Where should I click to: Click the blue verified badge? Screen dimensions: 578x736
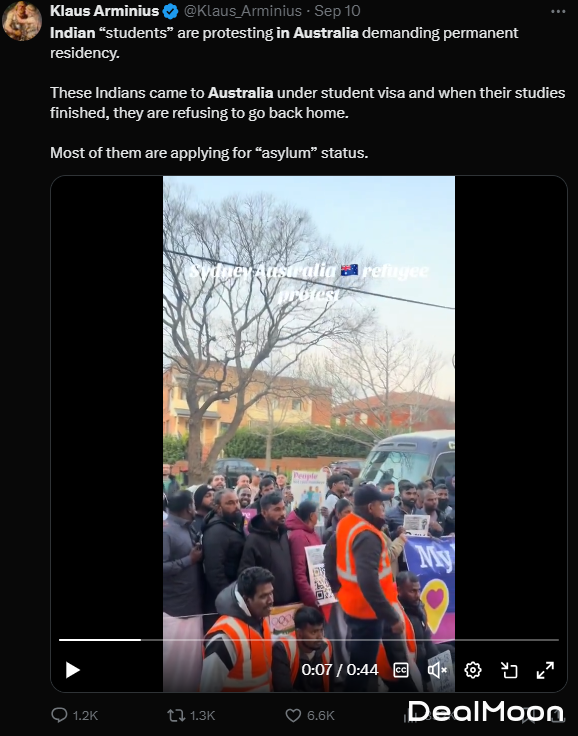click(x=170, y=11)
